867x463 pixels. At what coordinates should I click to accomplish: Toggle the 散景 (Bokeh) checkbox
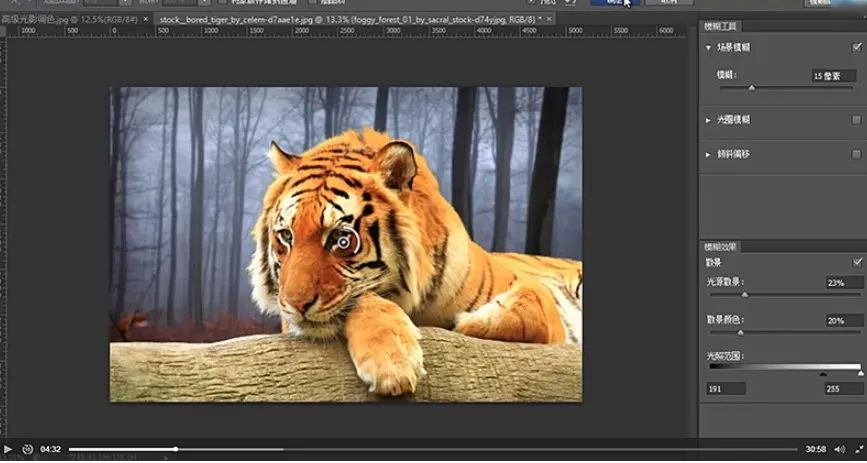tap(856, 262)
